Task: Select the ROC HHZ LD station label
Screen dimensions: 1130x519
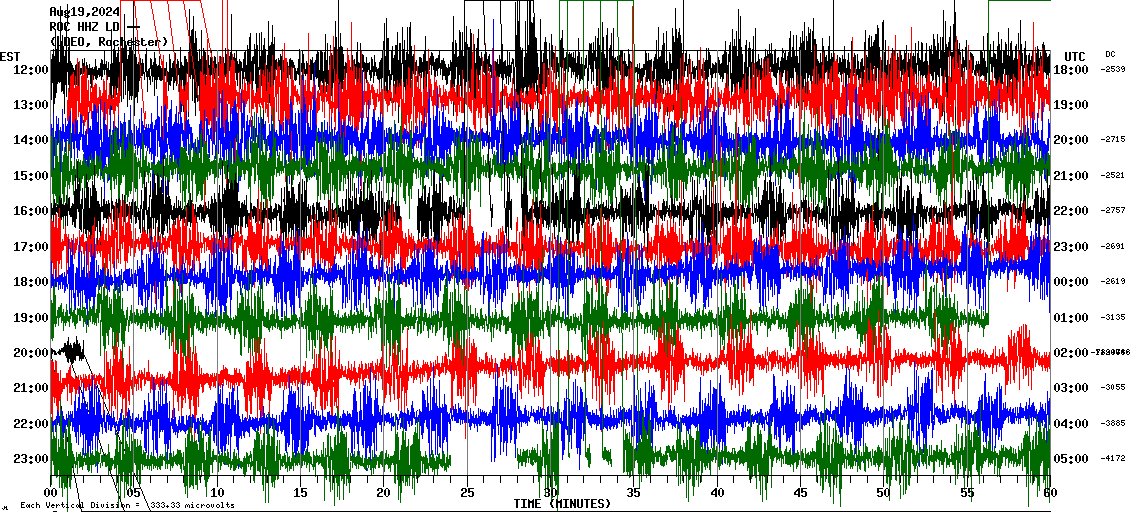Action: click(x=85, y=27)
